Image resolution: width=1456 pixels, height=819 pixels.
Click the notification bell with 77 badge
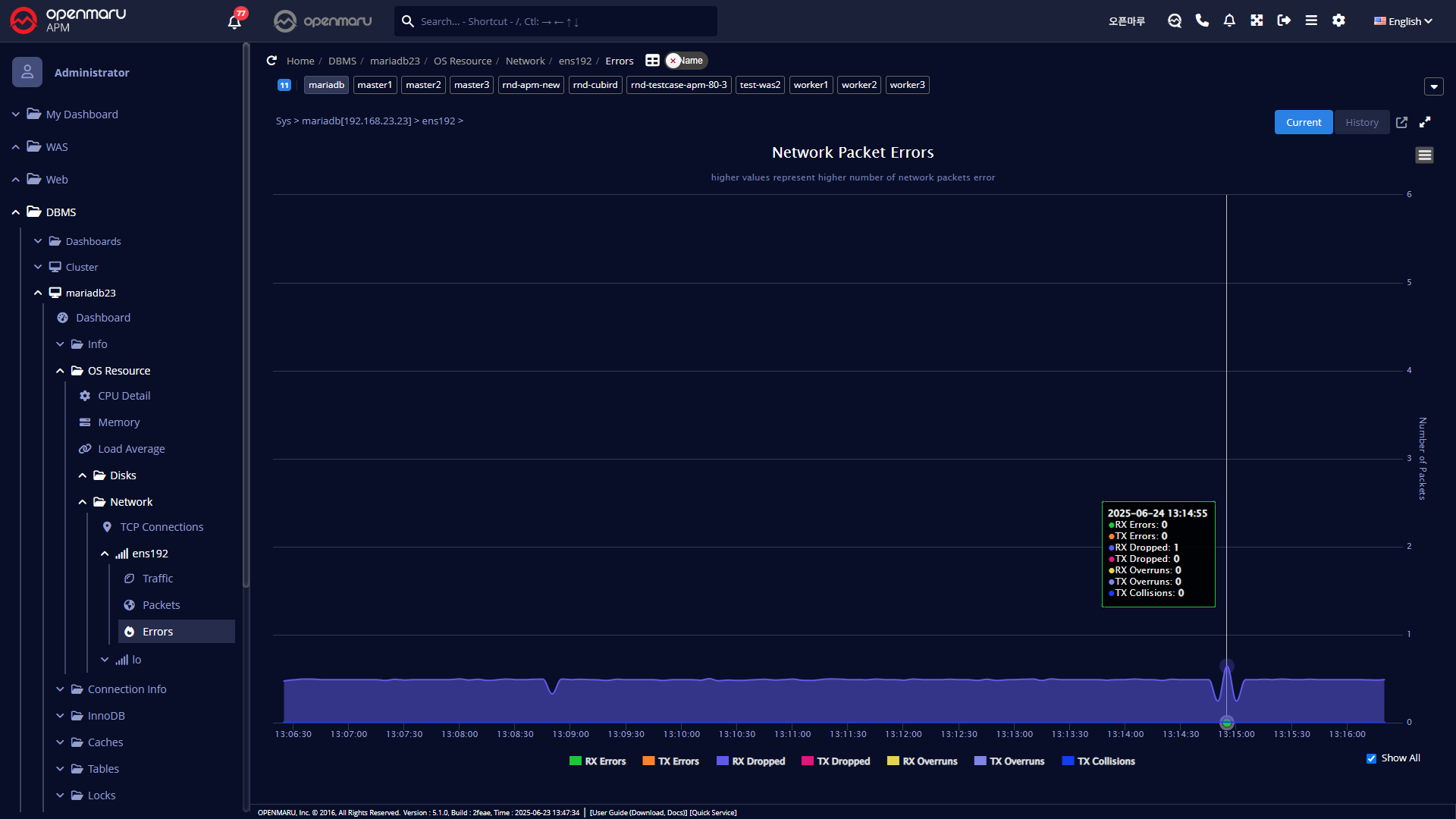234,21
